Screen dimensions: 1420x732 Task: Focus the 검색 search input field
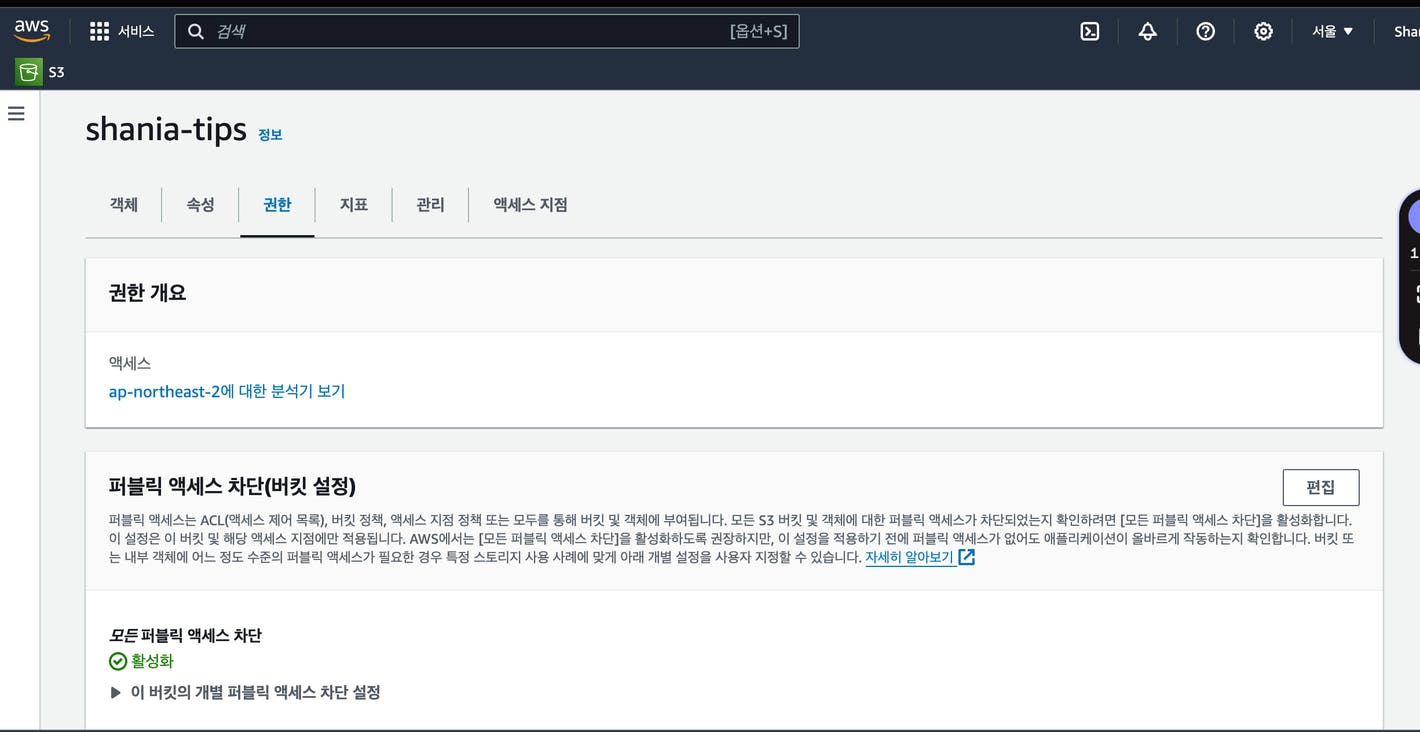(487, 31)
